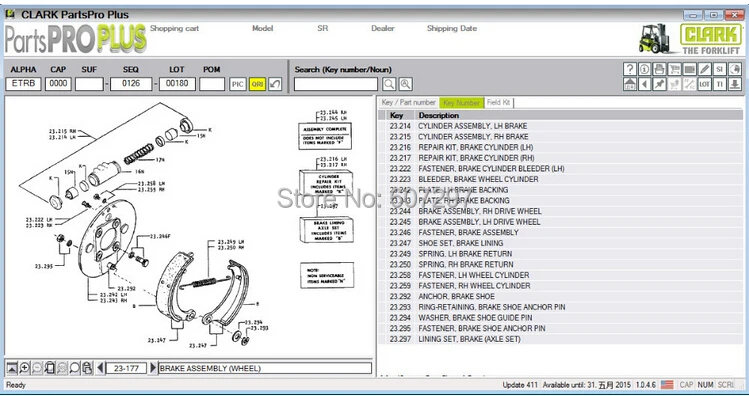Click the print diagram icon below illustration
Image resolution: width=749 pixels, height=396 pixels.
tap(87, 368)
